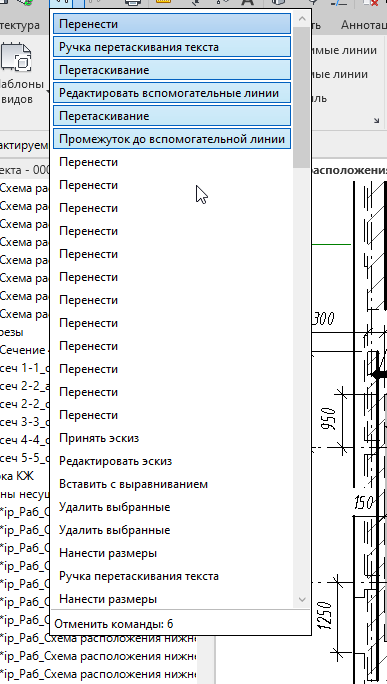Open 'сеч 3-3' view in project browser

pyautogui.click(x=24, y=422)
